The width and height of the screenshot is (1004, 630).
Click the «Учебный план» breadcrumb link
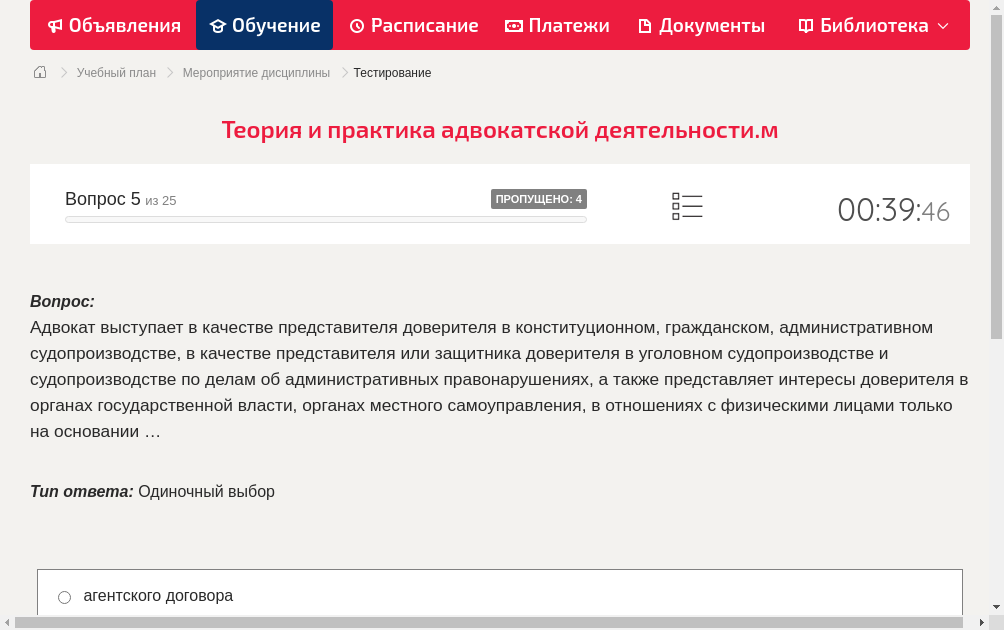pos(115,72)
